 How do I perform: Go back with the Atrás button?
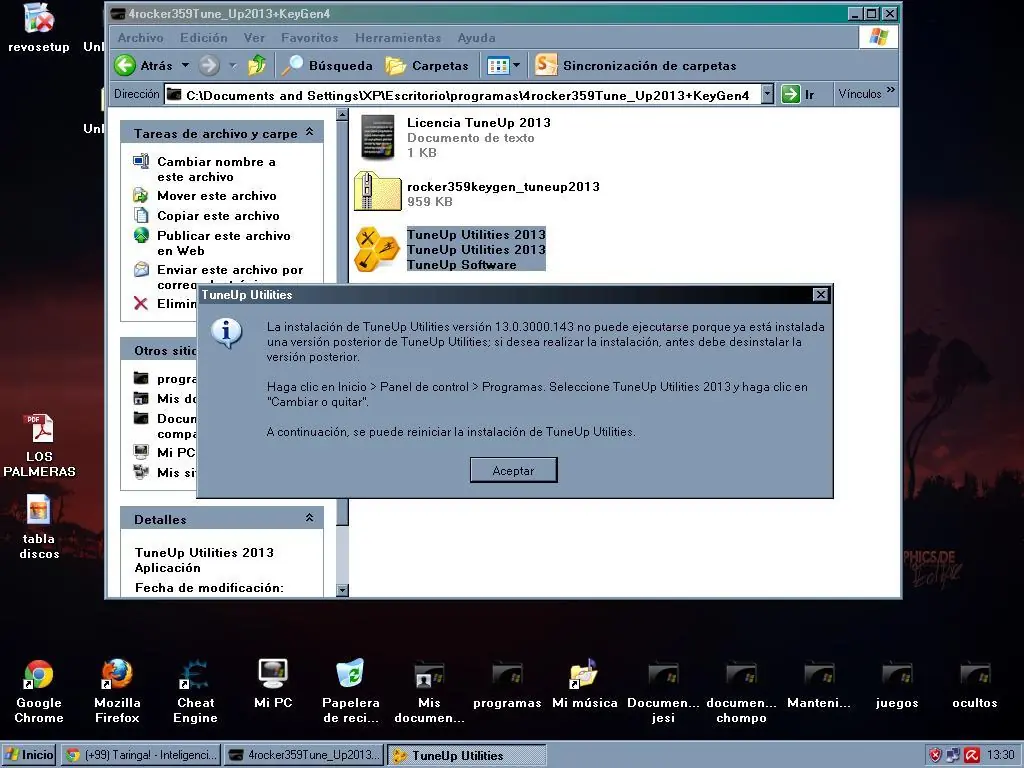point(144,65)
